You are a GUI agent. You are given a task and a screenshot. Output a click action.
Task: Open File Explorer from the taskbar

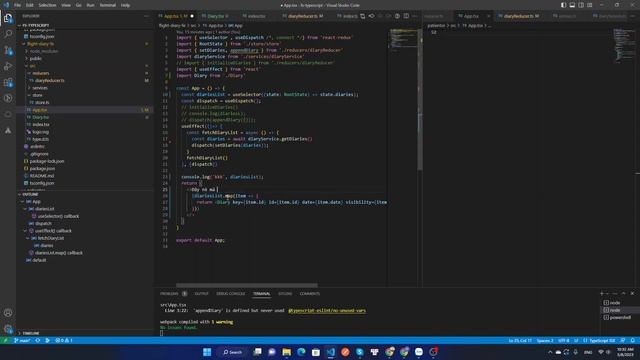287,352
